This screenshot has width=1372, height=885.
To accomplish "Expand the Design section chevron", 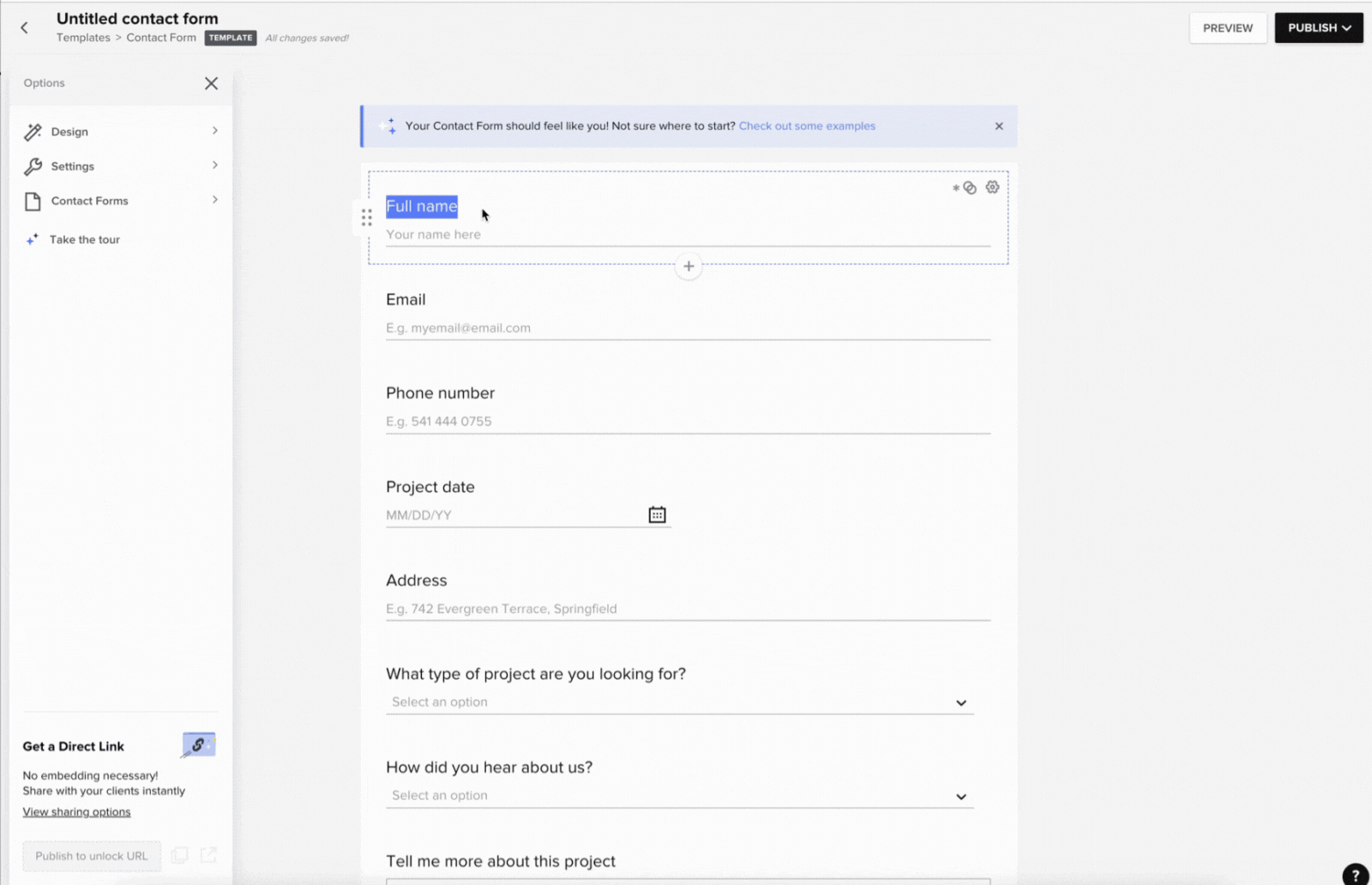I will coord(214,130).
